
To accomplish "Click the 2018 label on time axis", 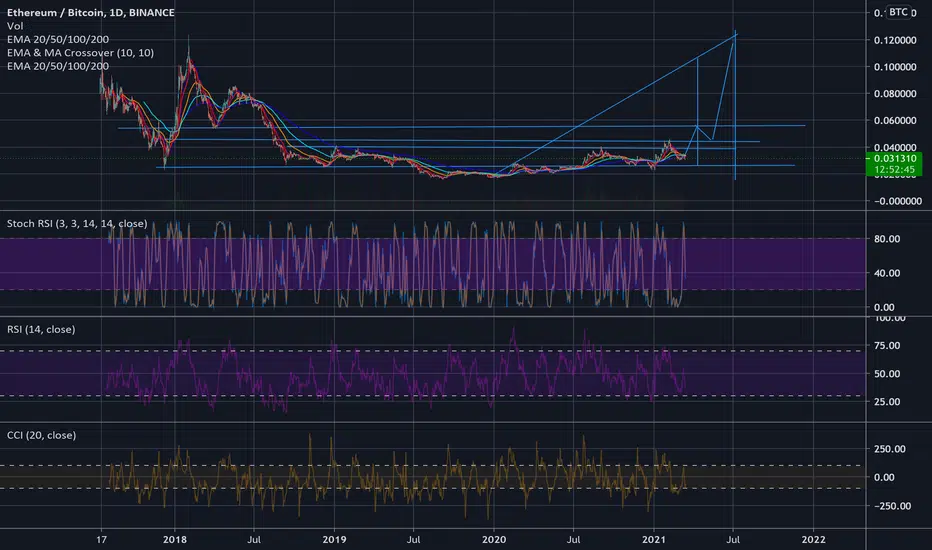I will (175, 540).
